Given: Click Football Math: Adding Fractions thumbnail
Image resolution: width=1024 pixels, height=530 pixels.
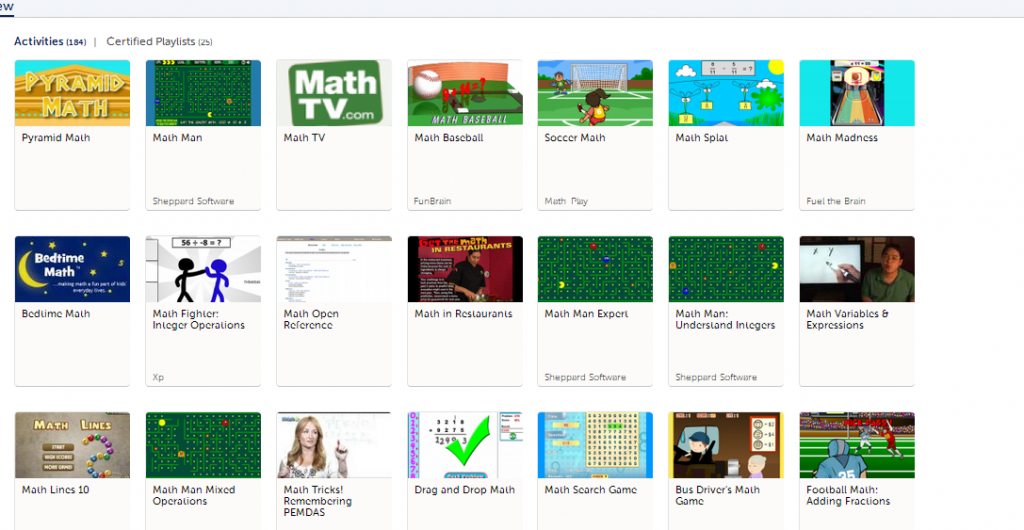Looking at the screenshot, I should 857,445.
